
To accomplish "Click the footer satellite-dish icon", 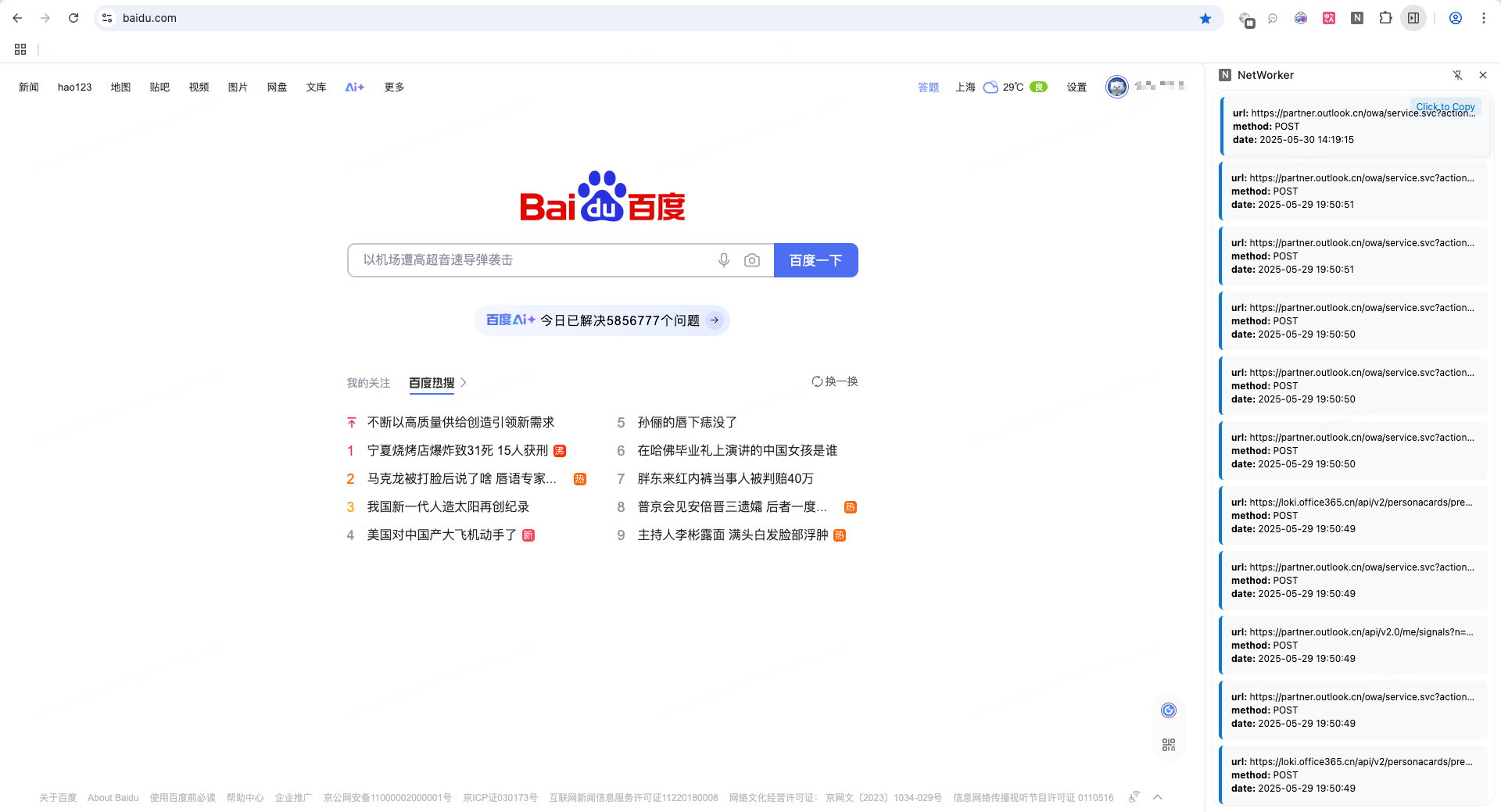I will [x=1134, y=797].
